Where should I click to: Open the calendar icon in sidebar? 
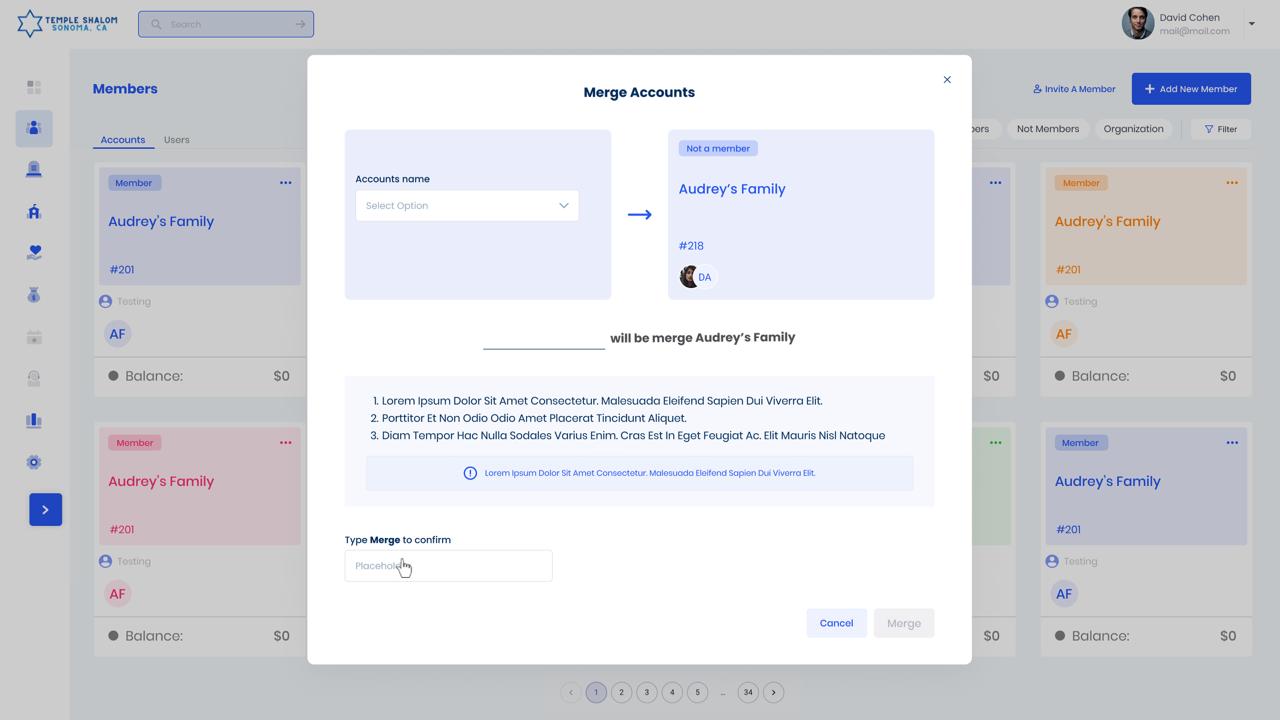pyautogui.click(x=34, y=337)
